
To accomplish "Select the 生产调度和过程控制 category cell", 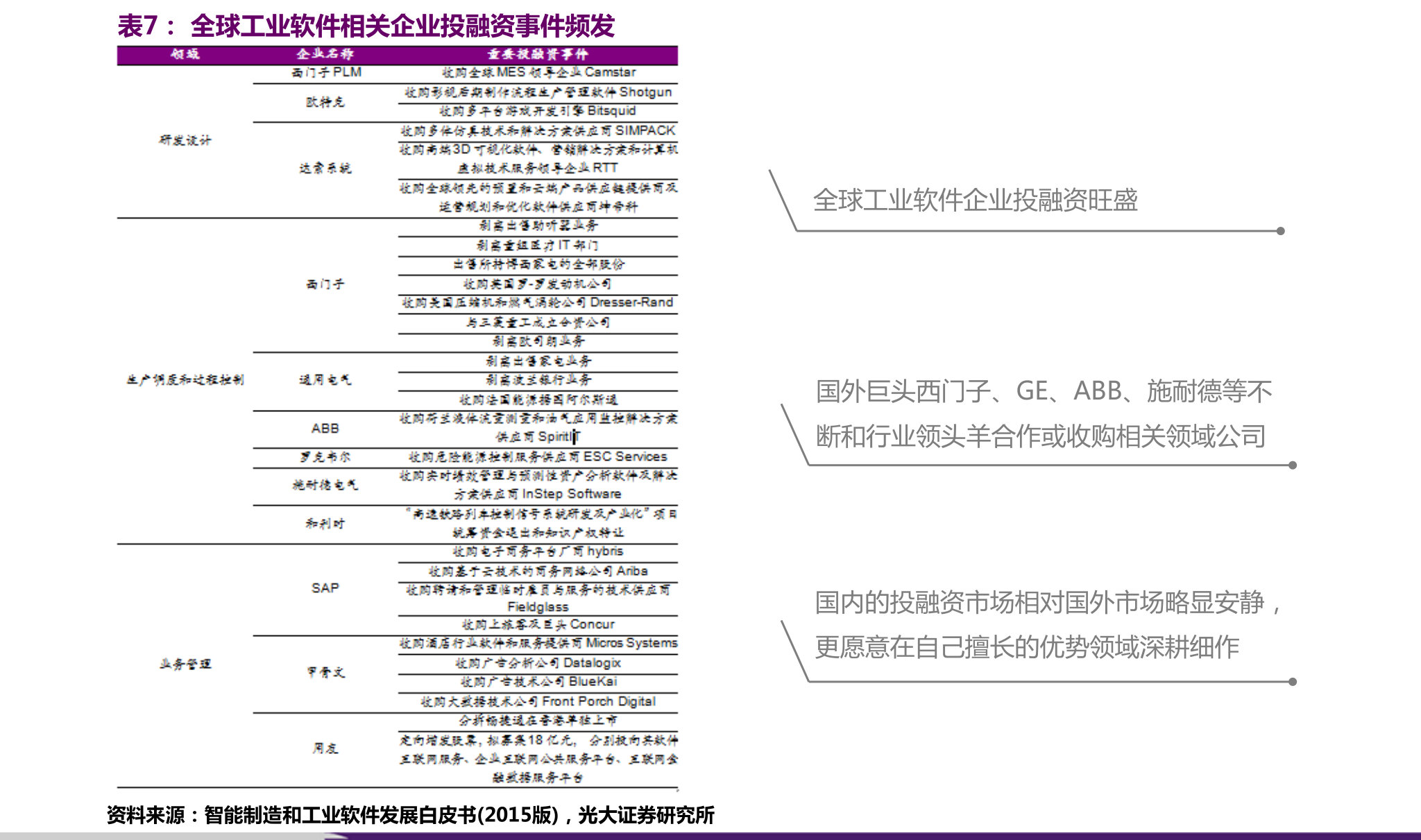I will tap(185, 379).
